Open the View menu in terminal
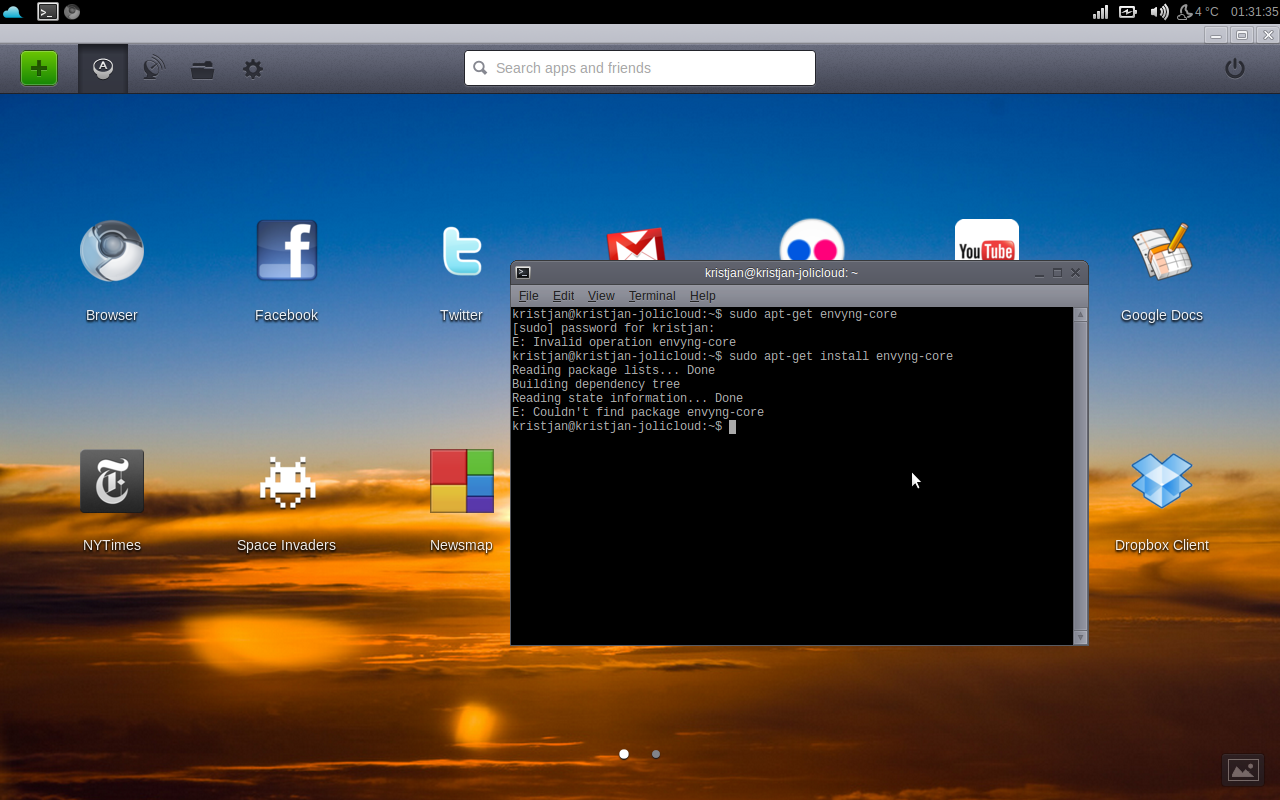Viewport: 1280px width, 800px height. 601,296
